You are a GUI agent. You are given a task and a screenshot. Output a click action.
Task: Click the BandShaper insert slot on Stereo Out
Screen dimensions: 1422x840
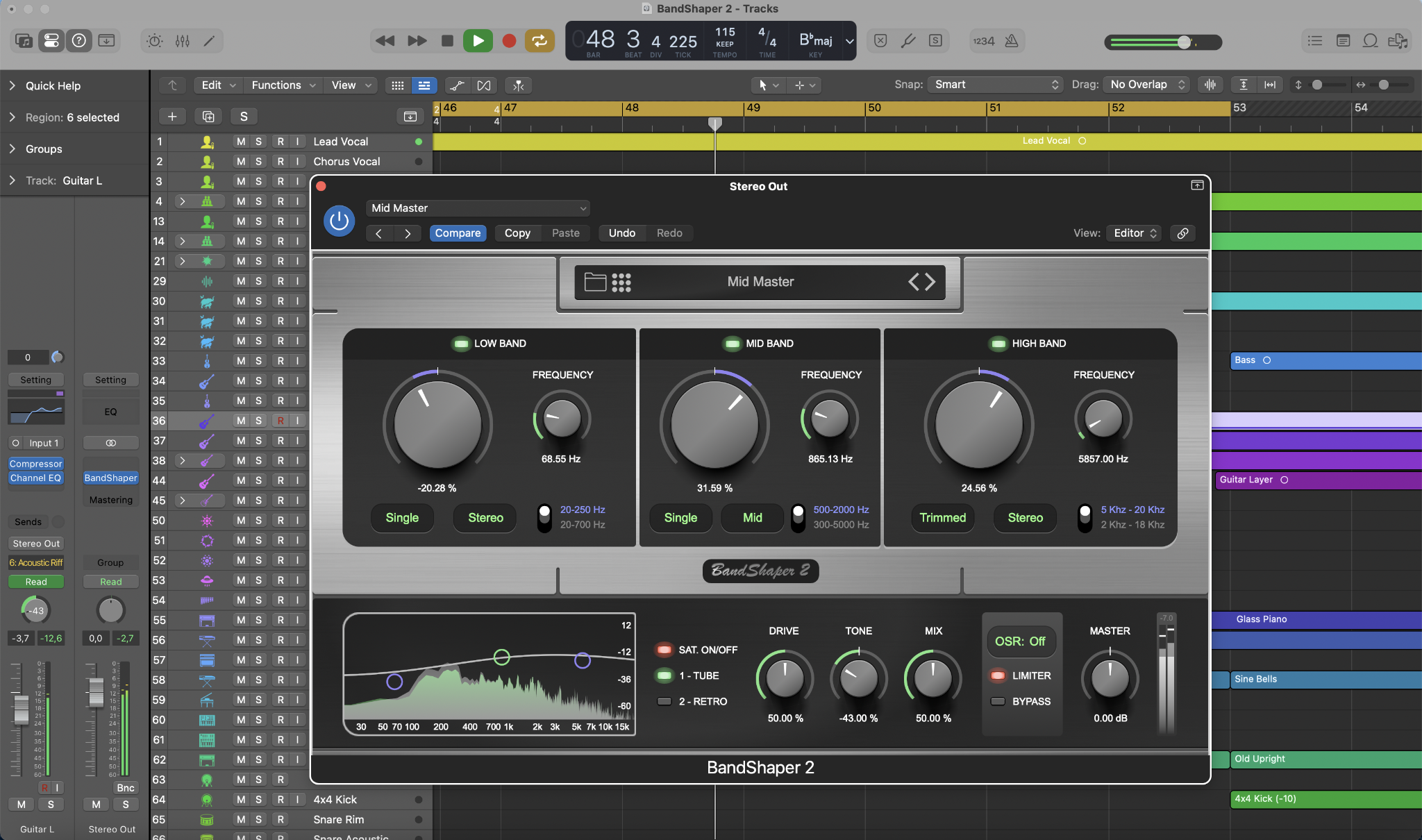(111, 478)
